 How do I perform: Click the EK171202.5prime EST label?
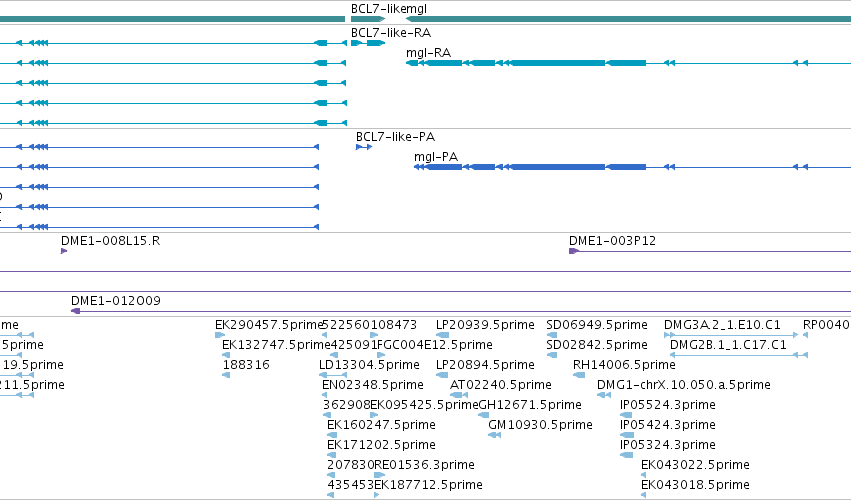pyautogui.click(x=381, y=445)
